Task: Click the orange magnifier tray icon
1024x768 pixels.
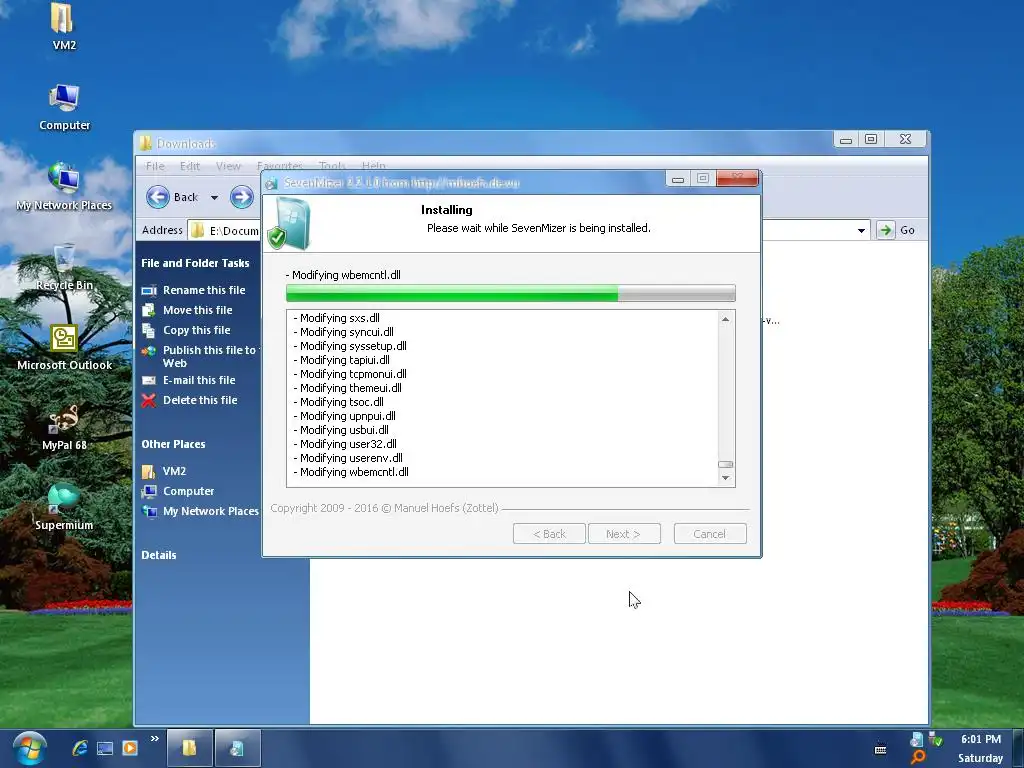Action: coord(918,757)
